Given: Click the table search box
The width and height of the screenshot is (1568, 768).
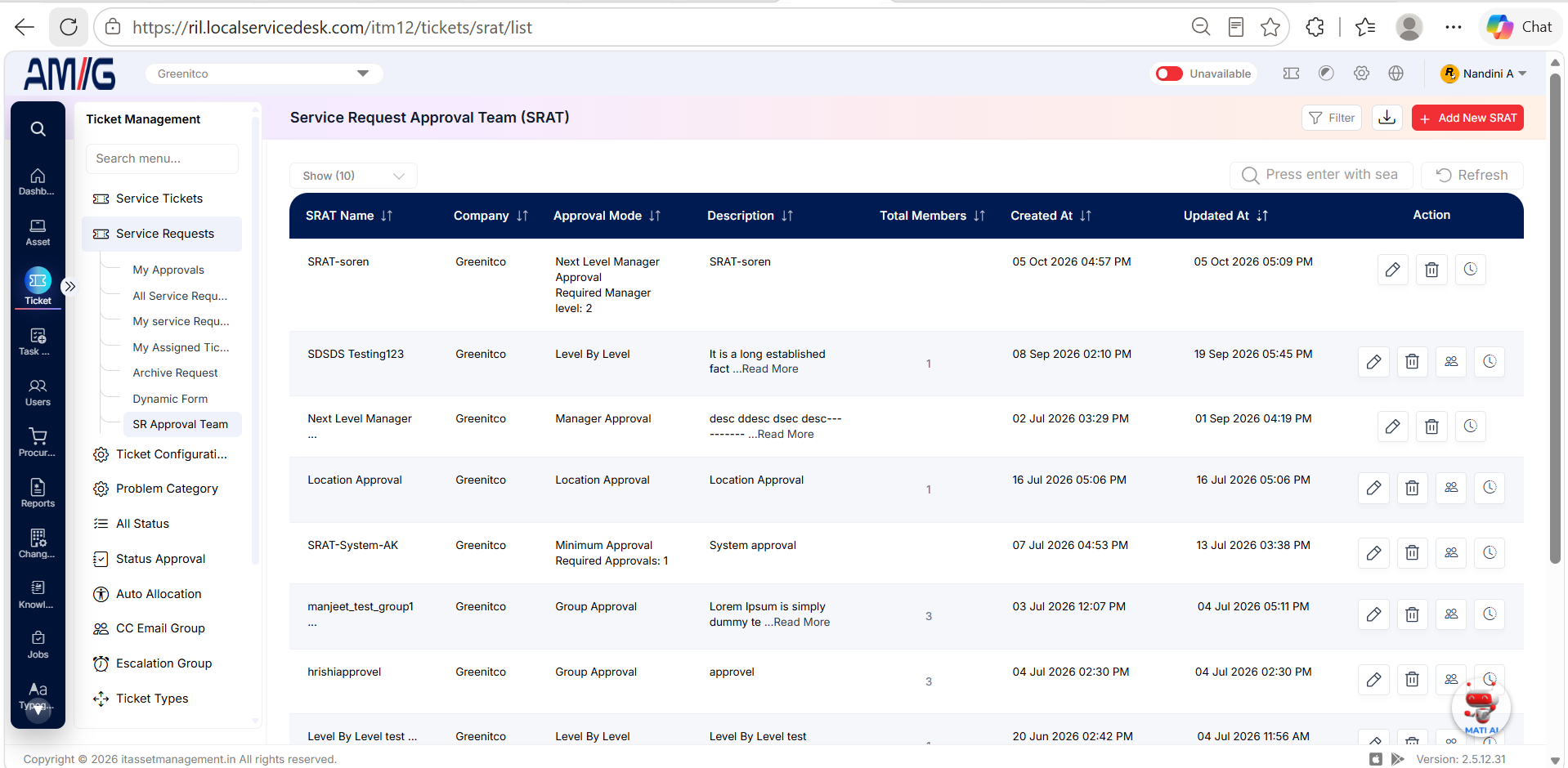Looking at the screenshot, I should coord(1321,175).
